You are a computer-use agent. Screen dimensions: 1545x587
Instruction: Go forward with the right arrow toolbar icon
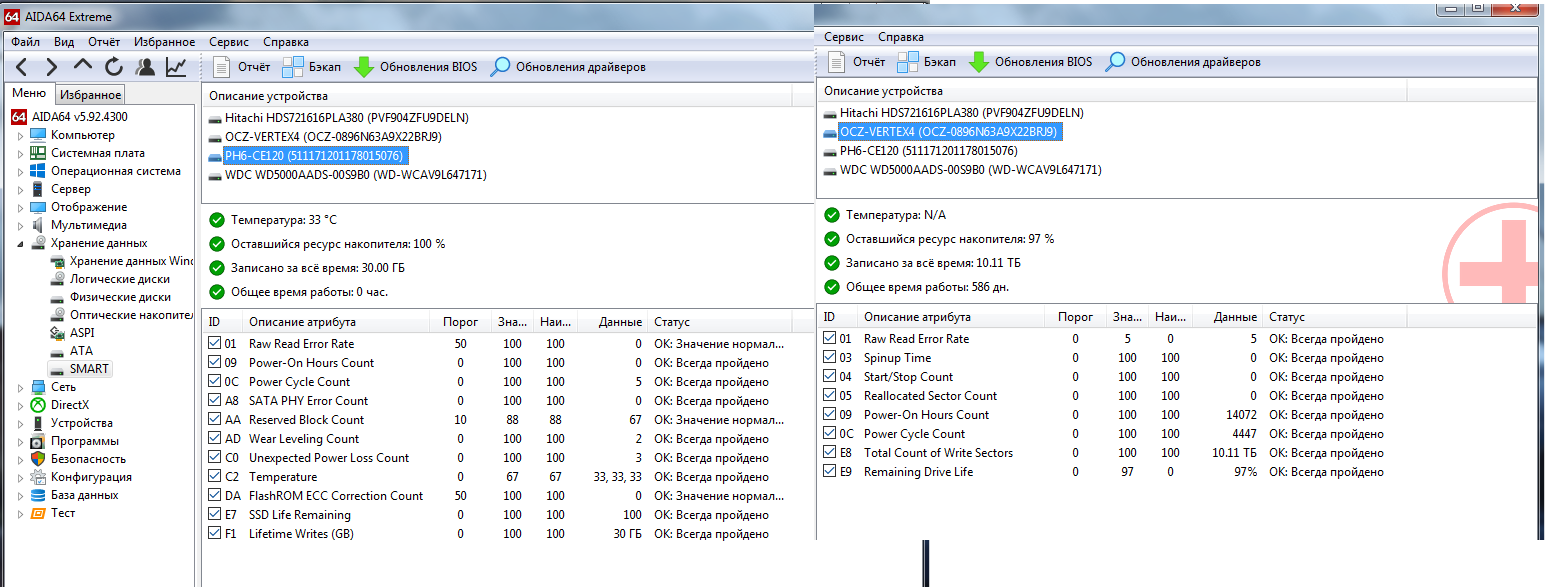[53, 67]
